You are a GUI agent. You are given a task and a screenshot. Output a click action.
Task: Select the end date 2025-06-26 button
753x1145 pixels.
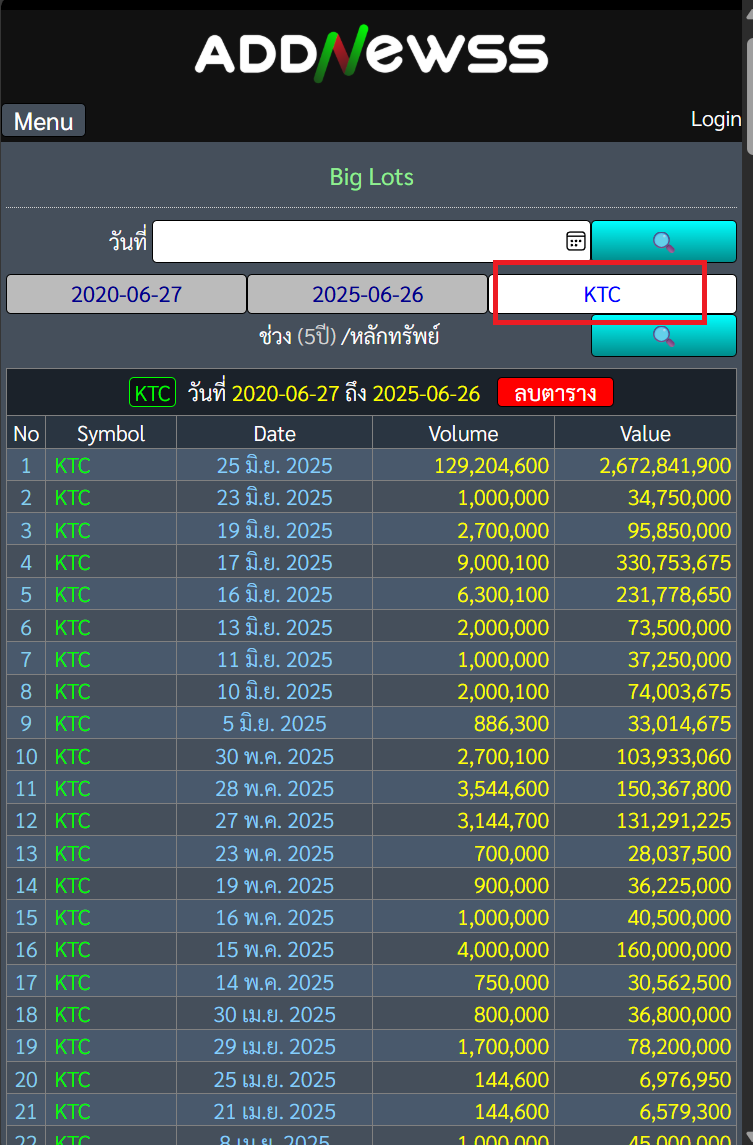coord(367,294)
